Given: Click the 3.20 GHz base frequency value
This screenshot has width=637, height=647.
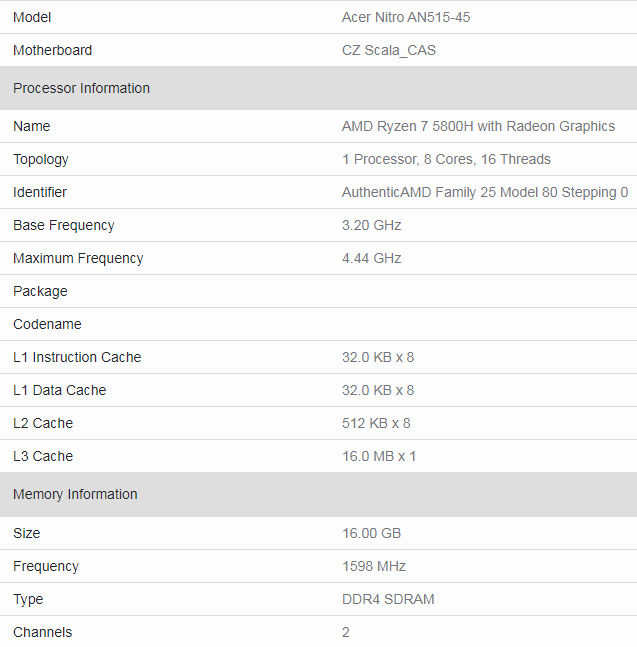Looking at the screenshot, I should (371, 225).
